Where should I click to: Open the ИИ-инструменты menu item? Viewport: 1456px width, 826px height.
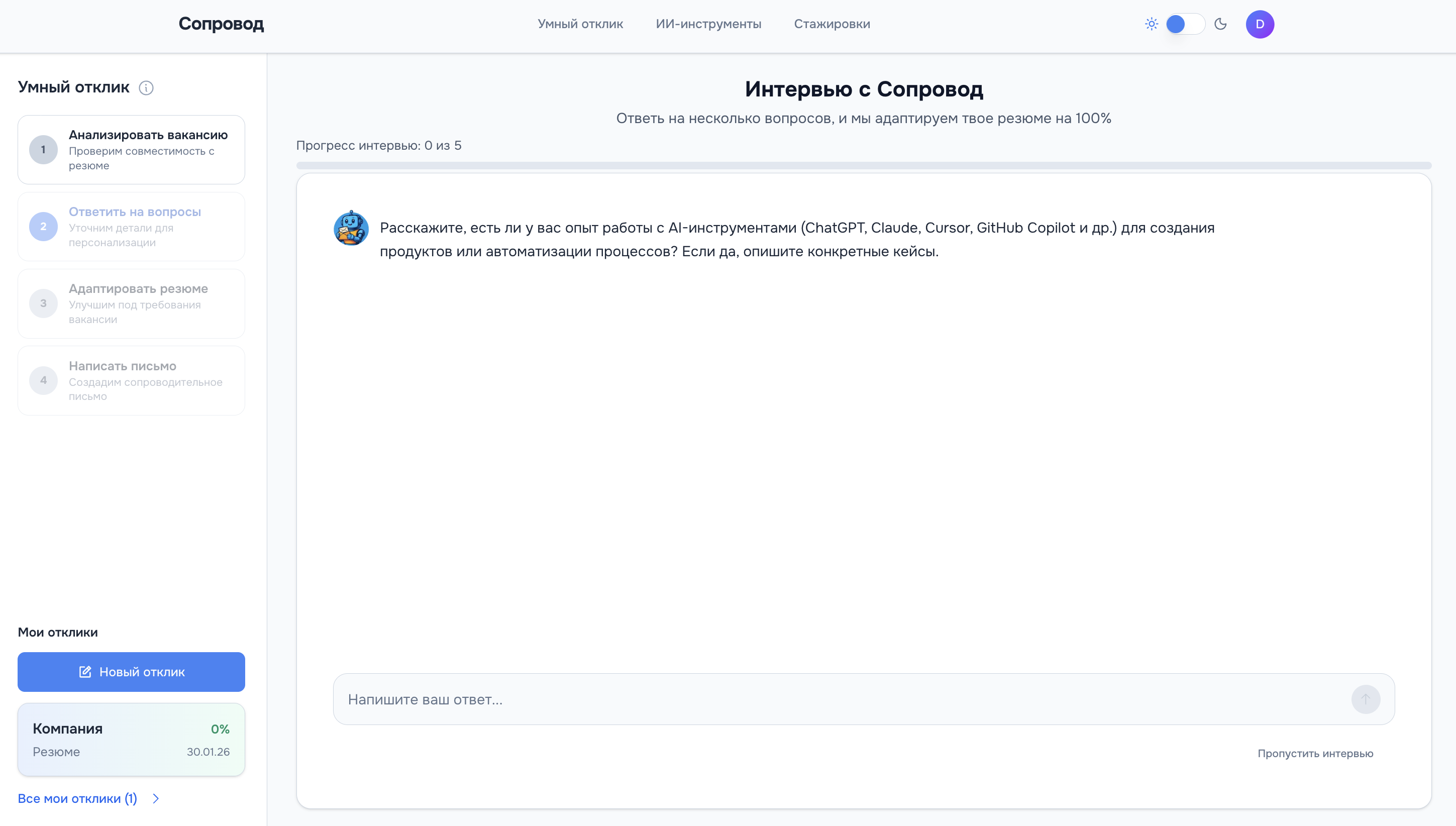coord(708,24)
